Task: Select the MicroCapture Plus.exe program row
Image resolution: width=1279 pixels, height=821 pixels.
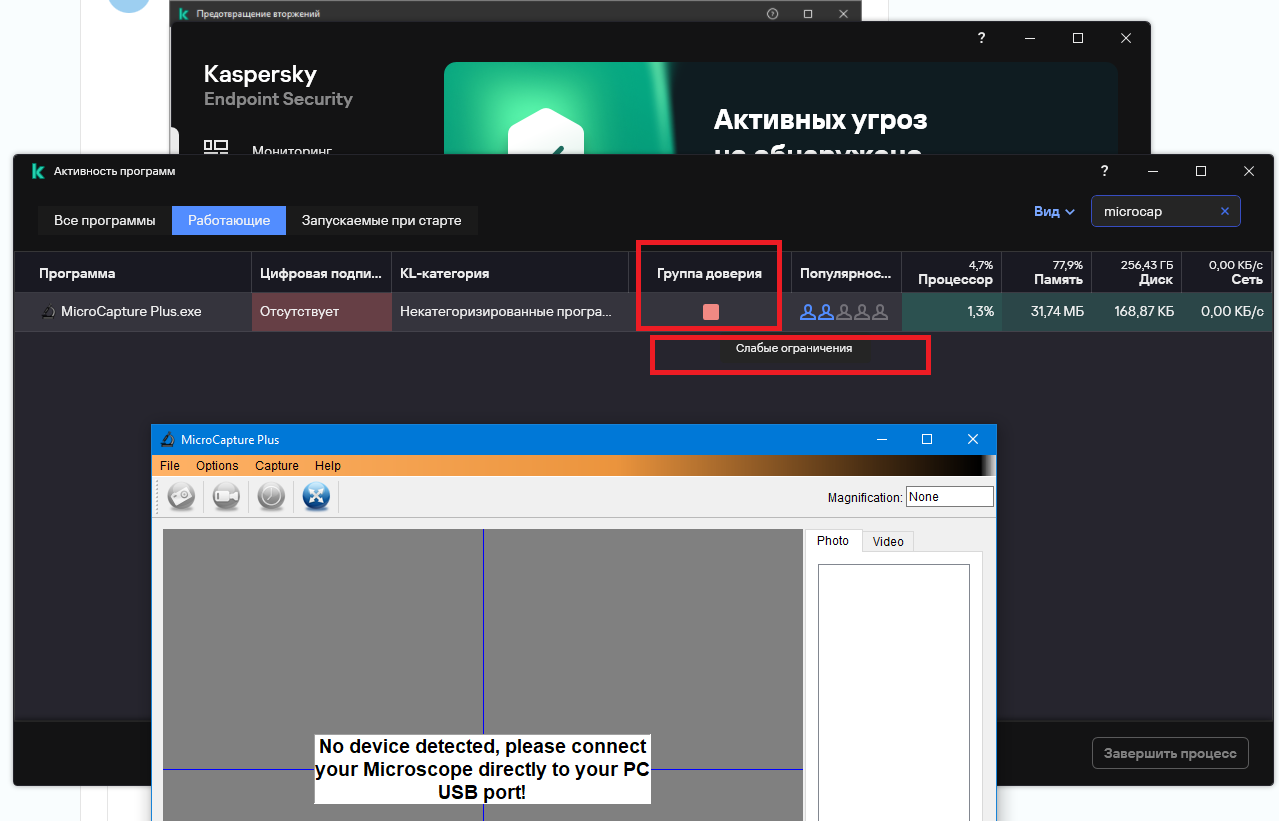Action: (x=131, y=312)
